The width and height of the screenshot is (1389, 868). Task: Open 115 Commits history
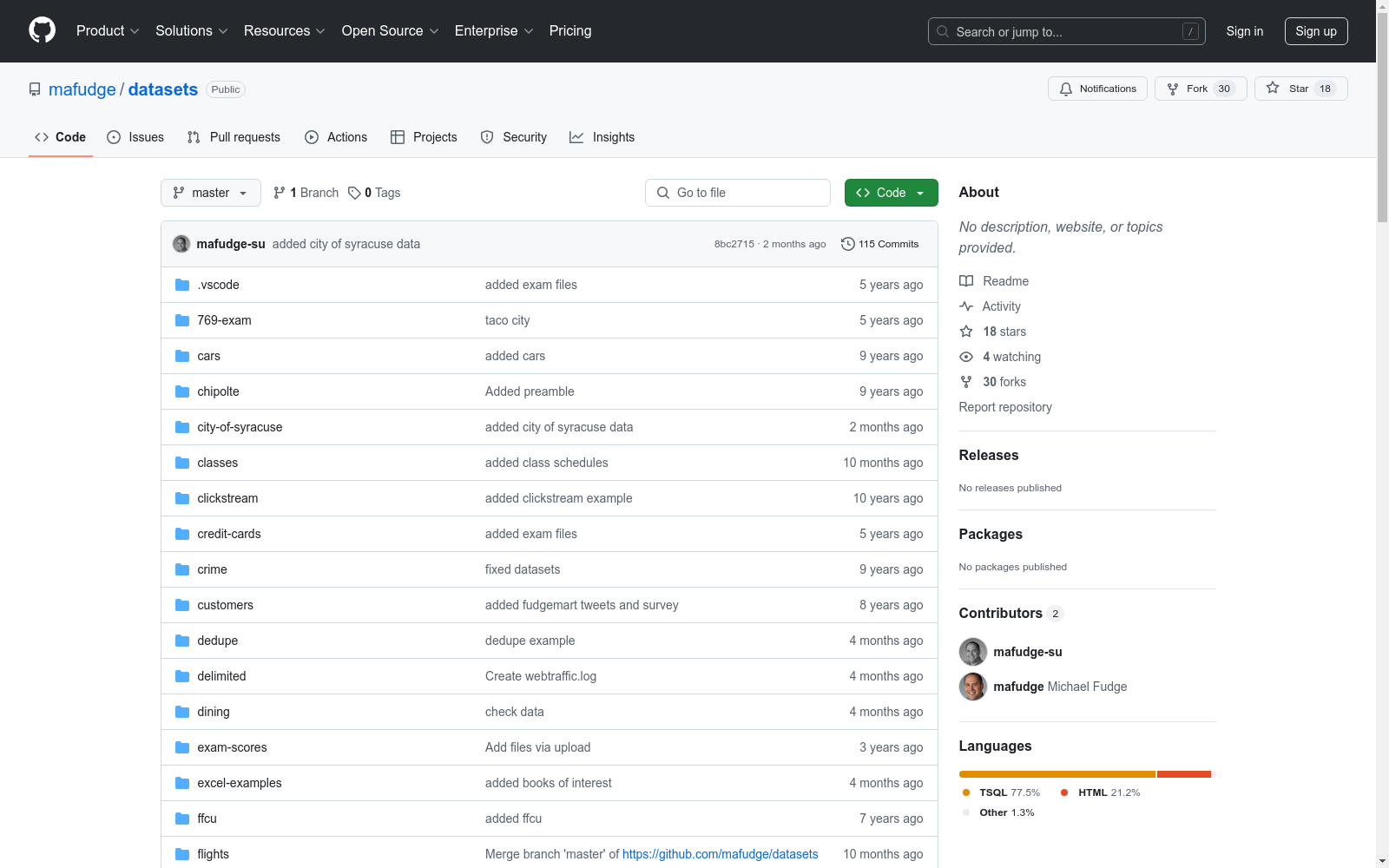point(880,244)
